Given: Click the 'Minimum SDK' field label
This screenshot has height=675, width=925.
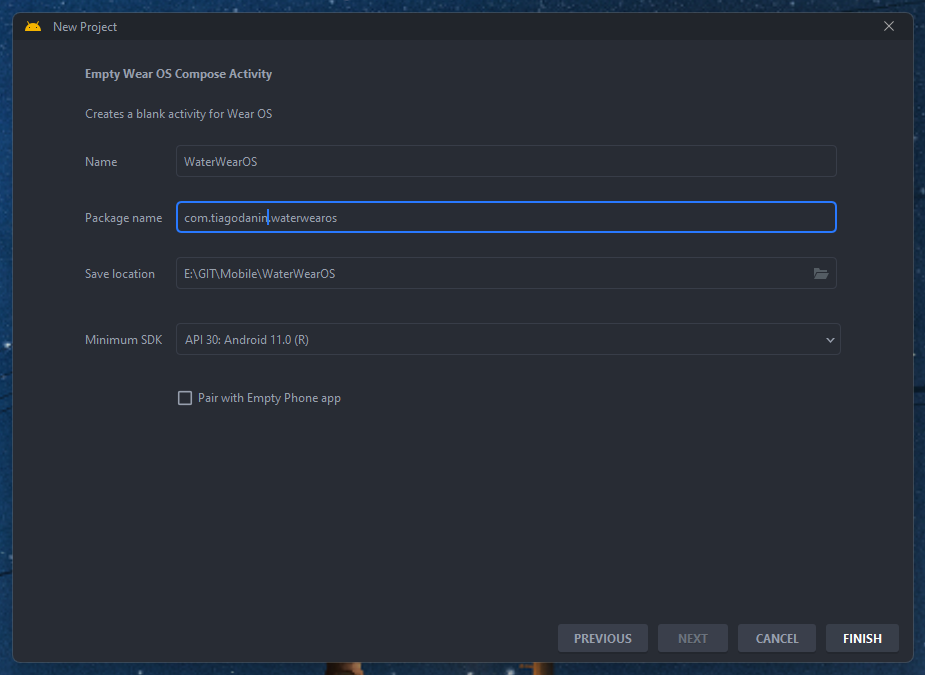Looking at the screenshot, I should (123, 340).
